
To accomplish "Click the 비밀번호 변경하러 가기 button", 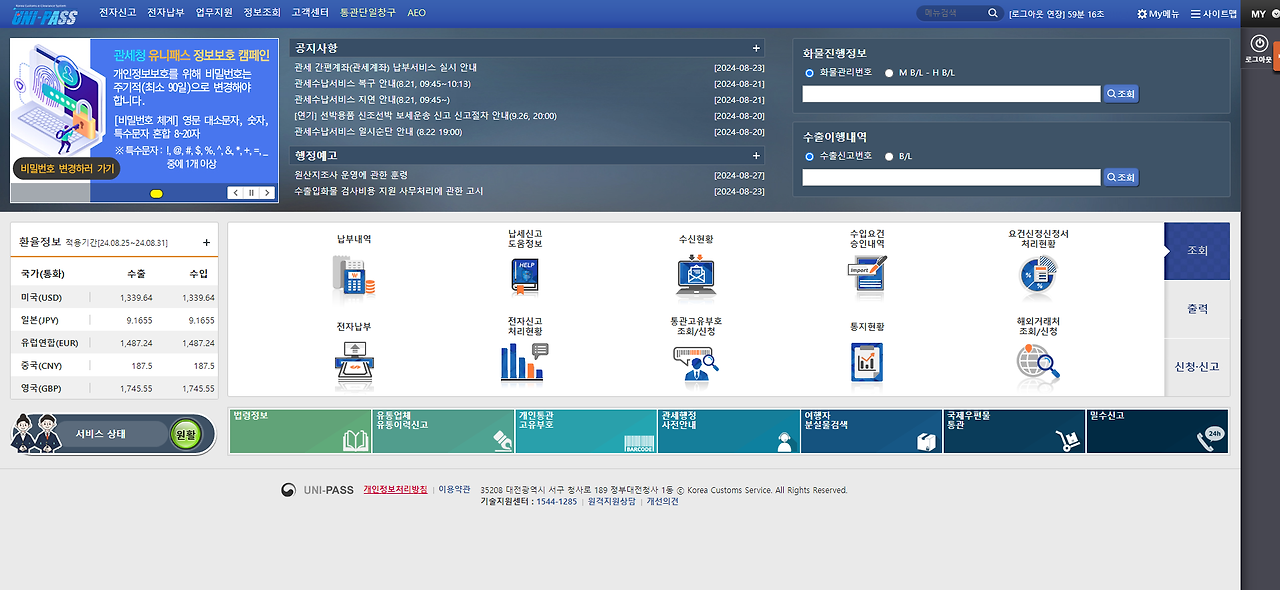I will [66, 168].
